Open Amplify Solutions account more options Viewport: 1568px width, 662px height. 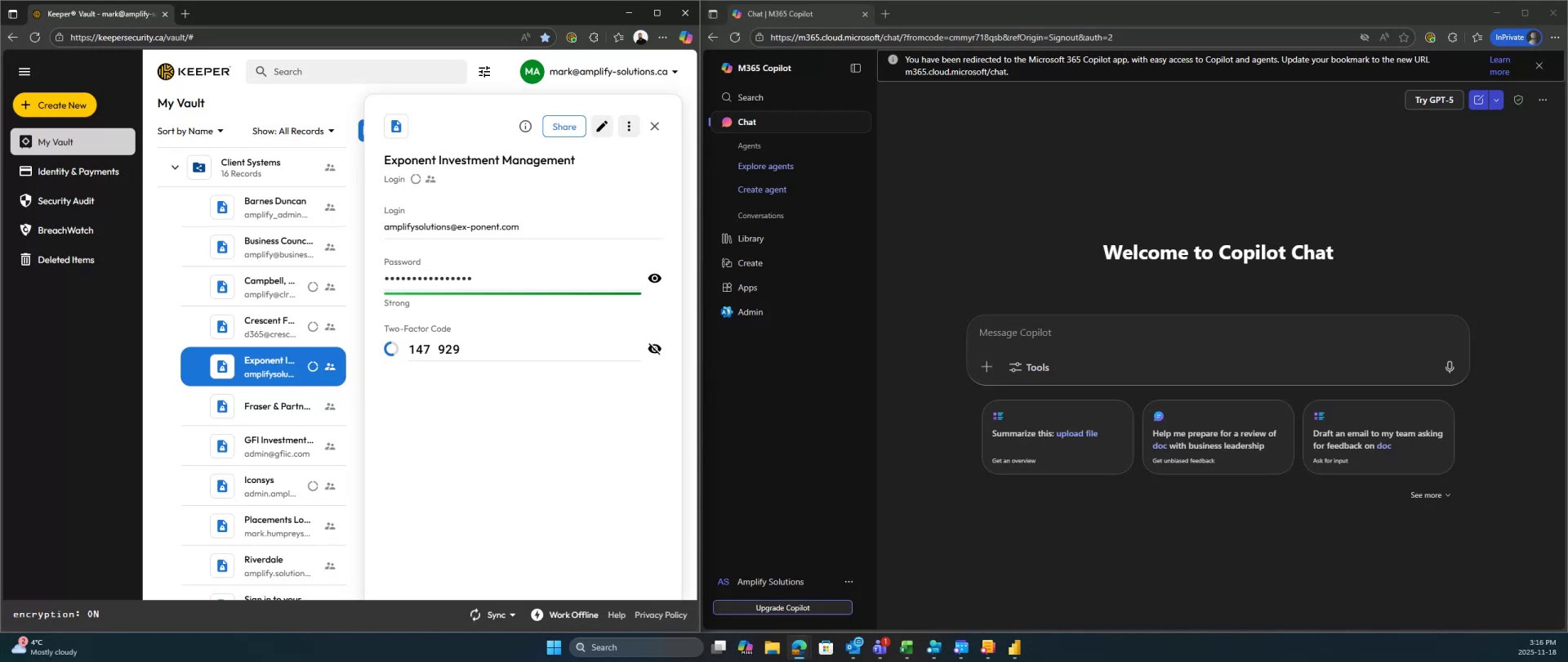pyautogui.click(x=849, y=582)
